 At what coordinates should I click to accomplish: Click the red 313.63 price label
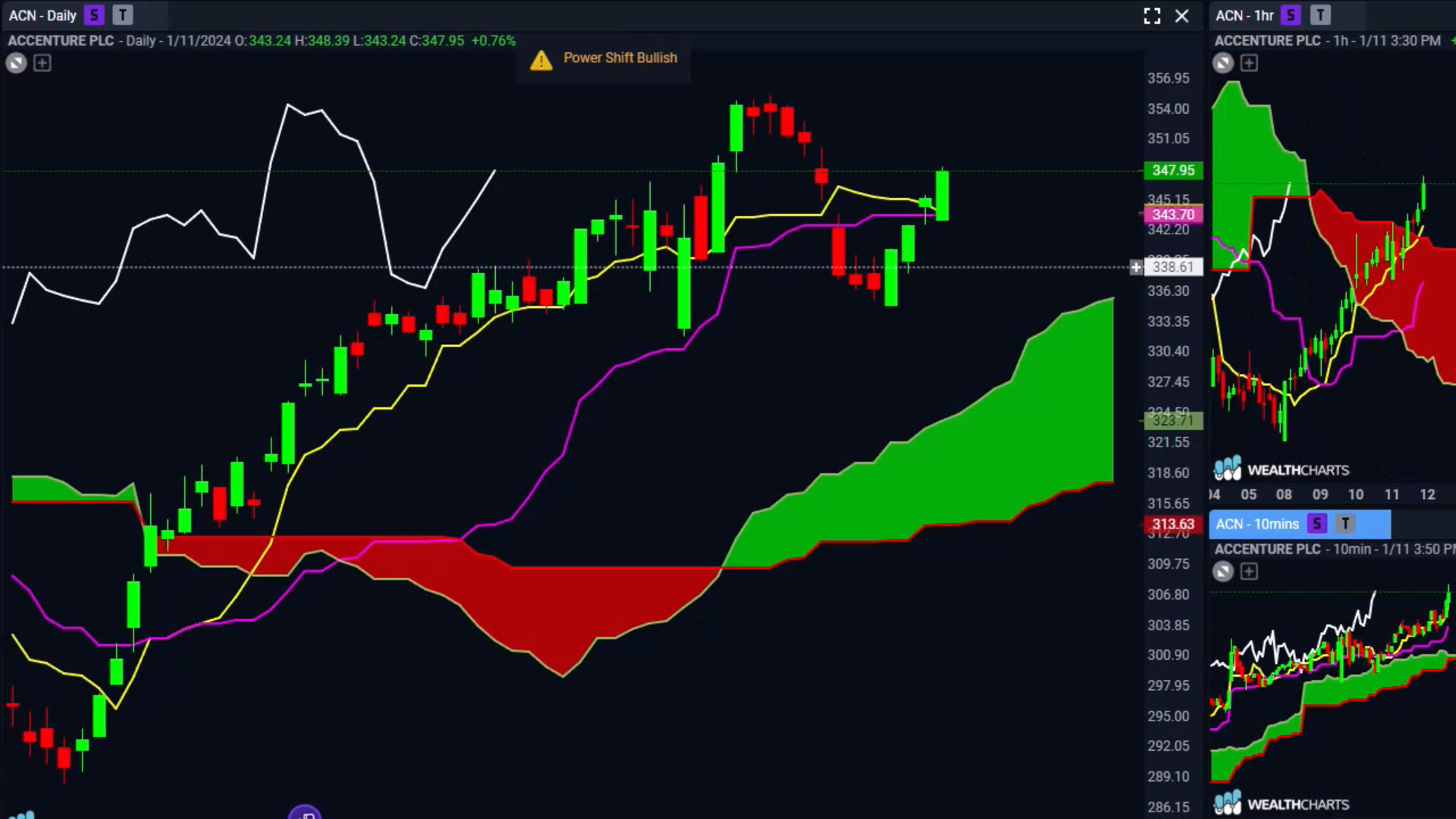[1173, 524]
